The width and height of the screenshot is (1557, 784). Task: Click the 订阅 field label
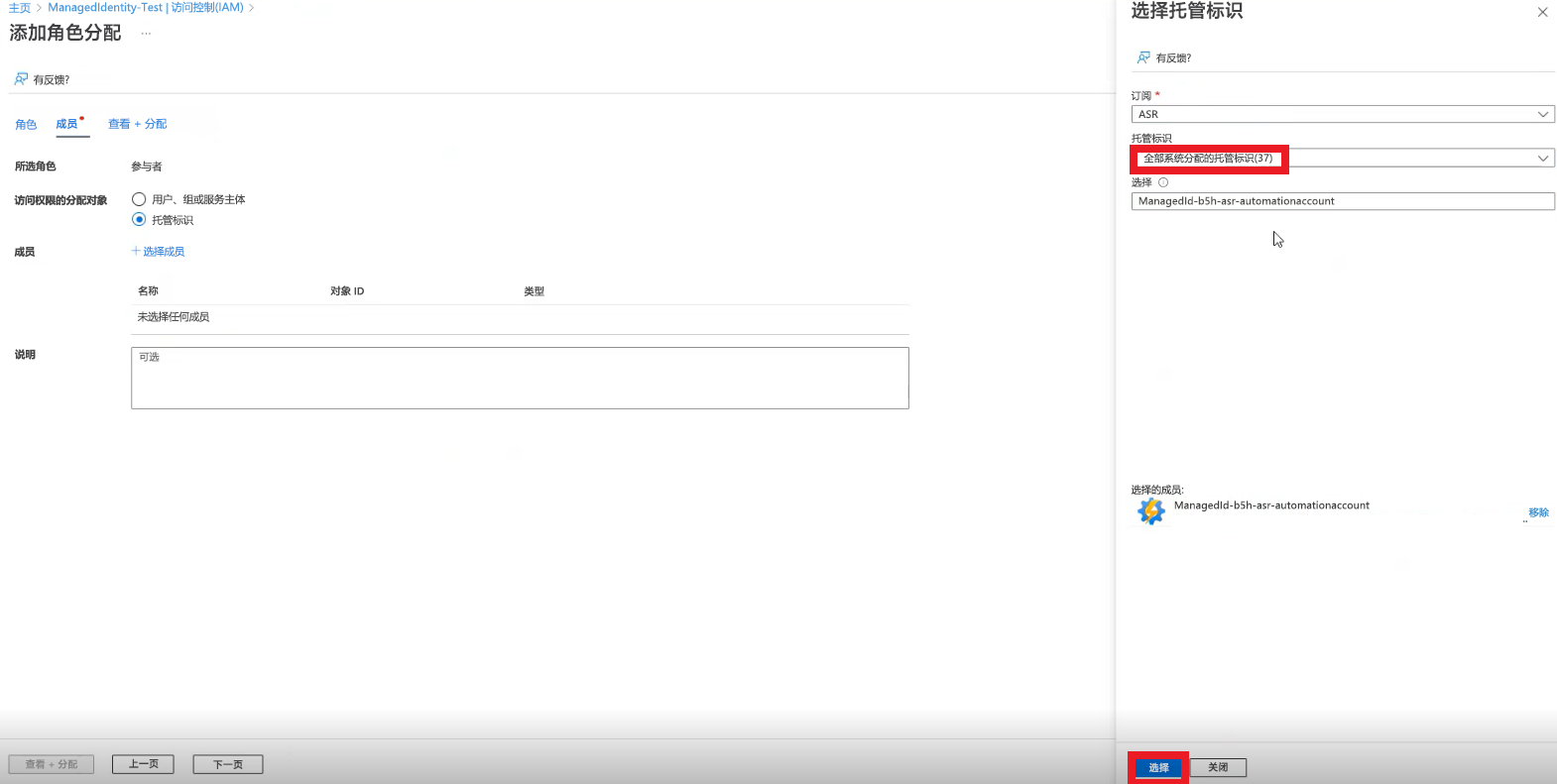coord(1141,96)
